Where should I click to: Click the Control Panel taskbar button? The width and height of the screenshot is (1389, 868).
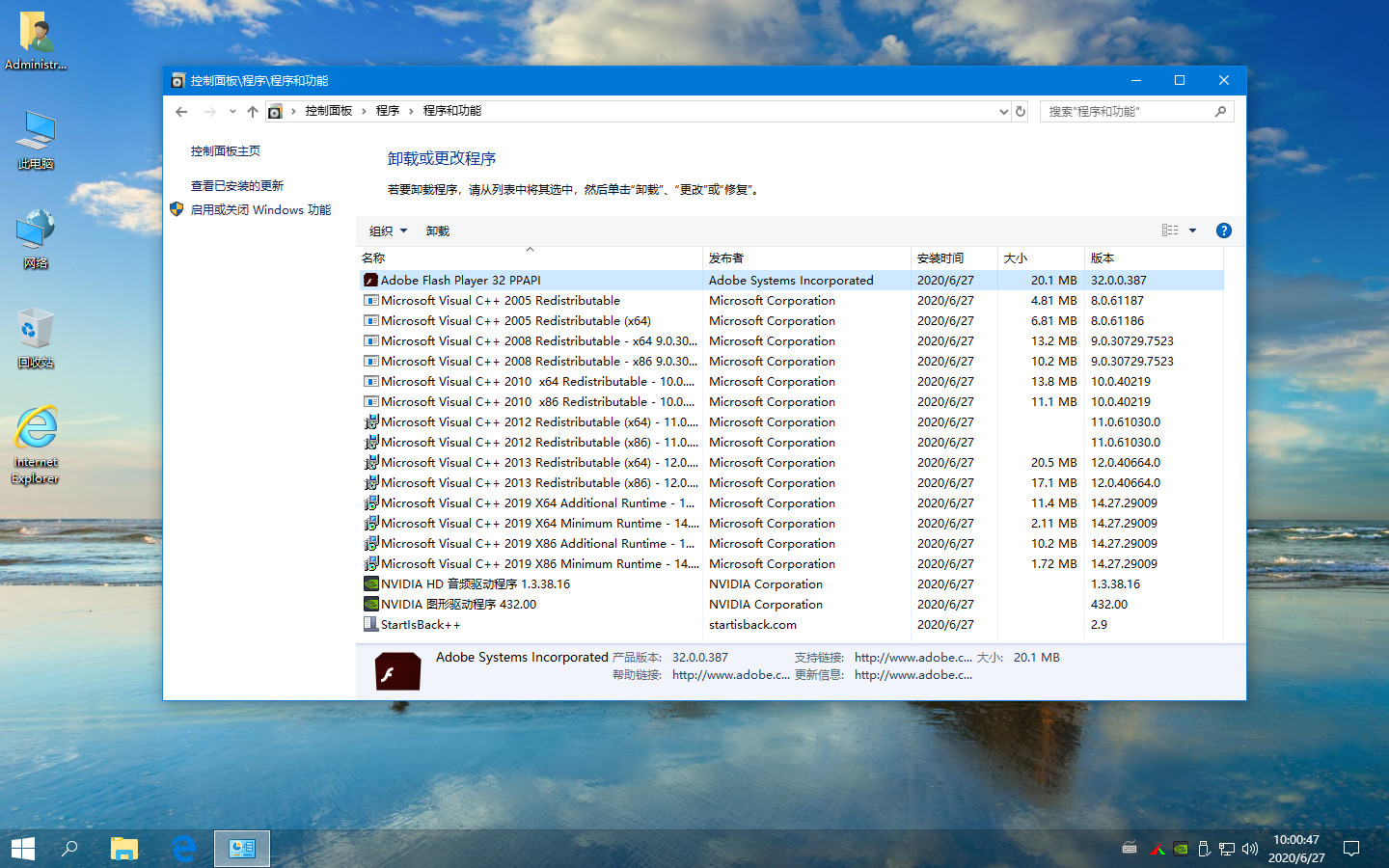[x=242, y=849]
